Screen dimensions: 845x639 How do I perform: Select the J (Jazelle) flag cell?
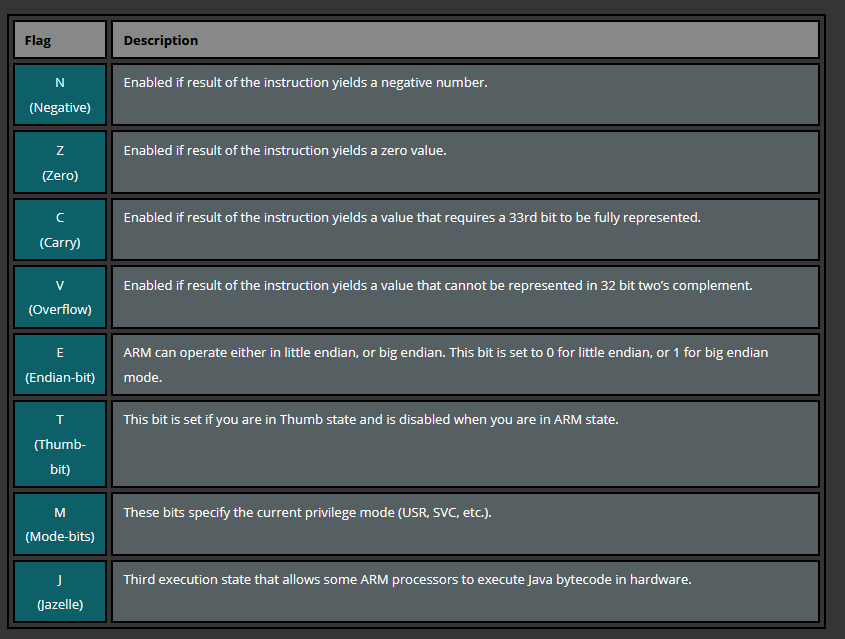tap(59, 591)
